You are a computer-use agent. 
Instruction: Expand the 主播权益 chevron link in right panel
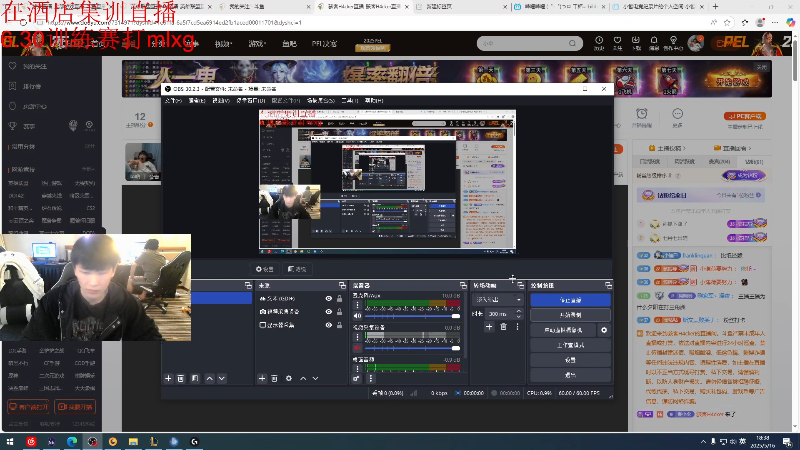click(x=667, y=148)
